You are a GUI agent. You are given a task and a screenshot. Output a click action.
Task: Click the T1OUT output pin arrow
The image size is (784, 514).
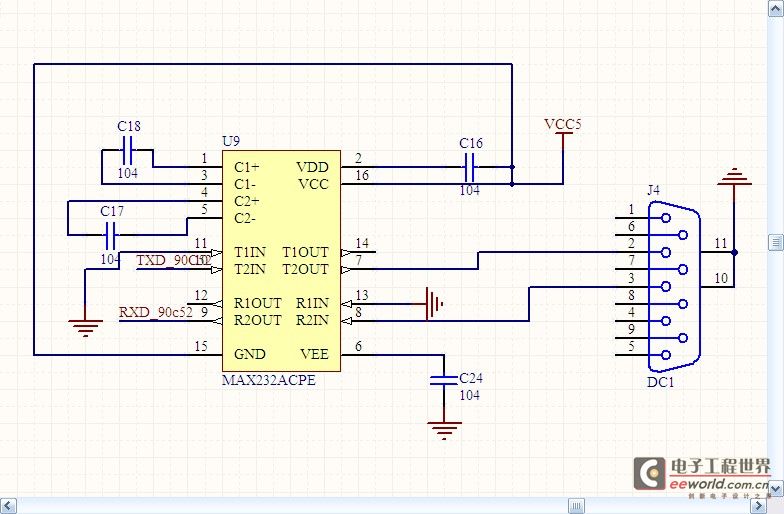click(346, 252)
